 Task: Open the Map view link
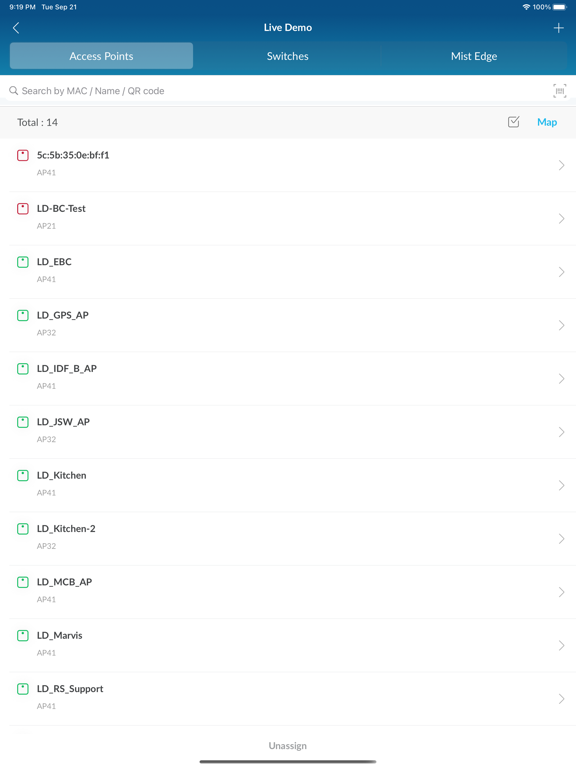[547, 122]
